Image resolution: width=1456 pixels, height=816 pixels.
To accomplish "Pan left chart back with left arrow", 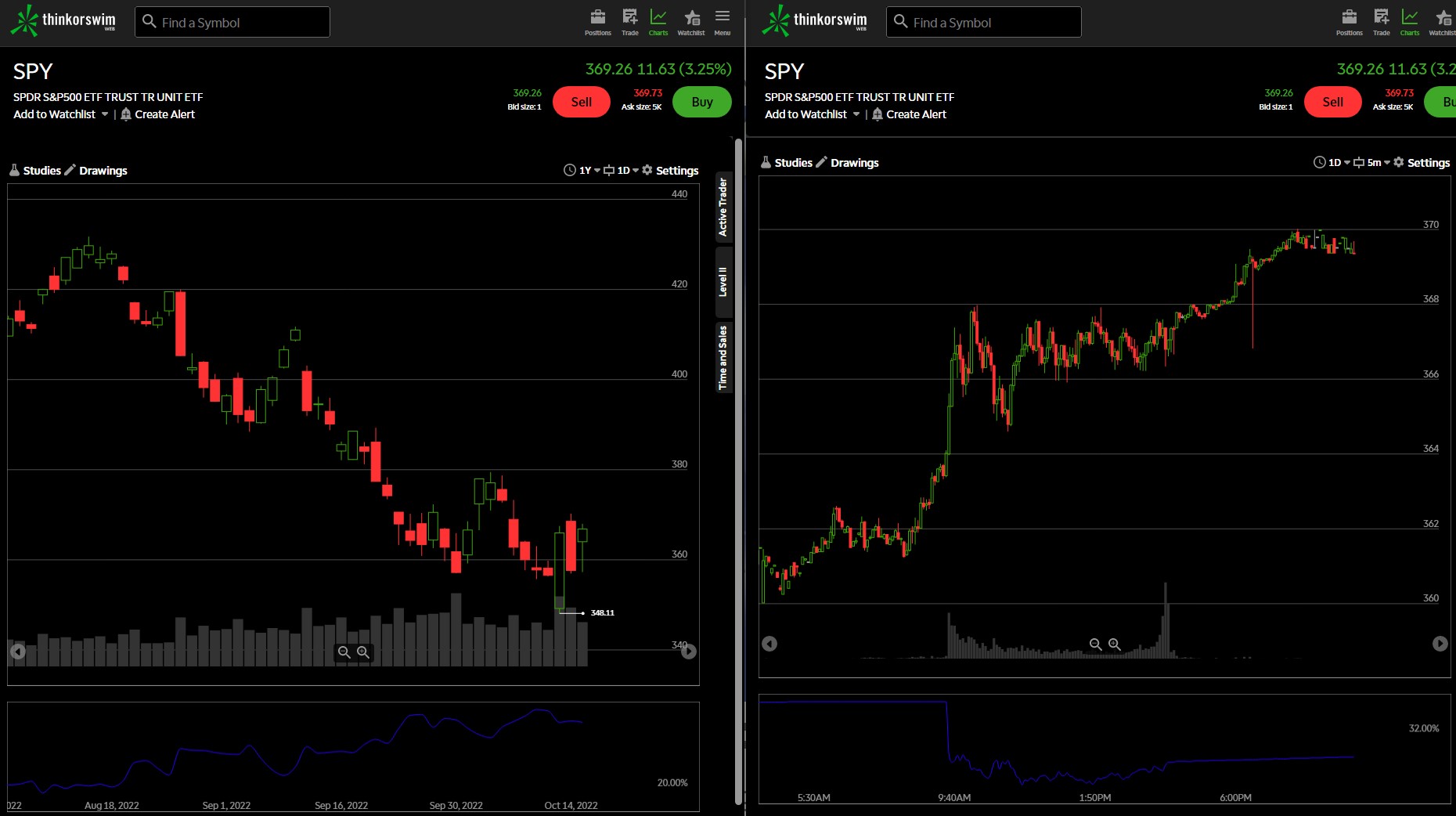I will [18, 651].
